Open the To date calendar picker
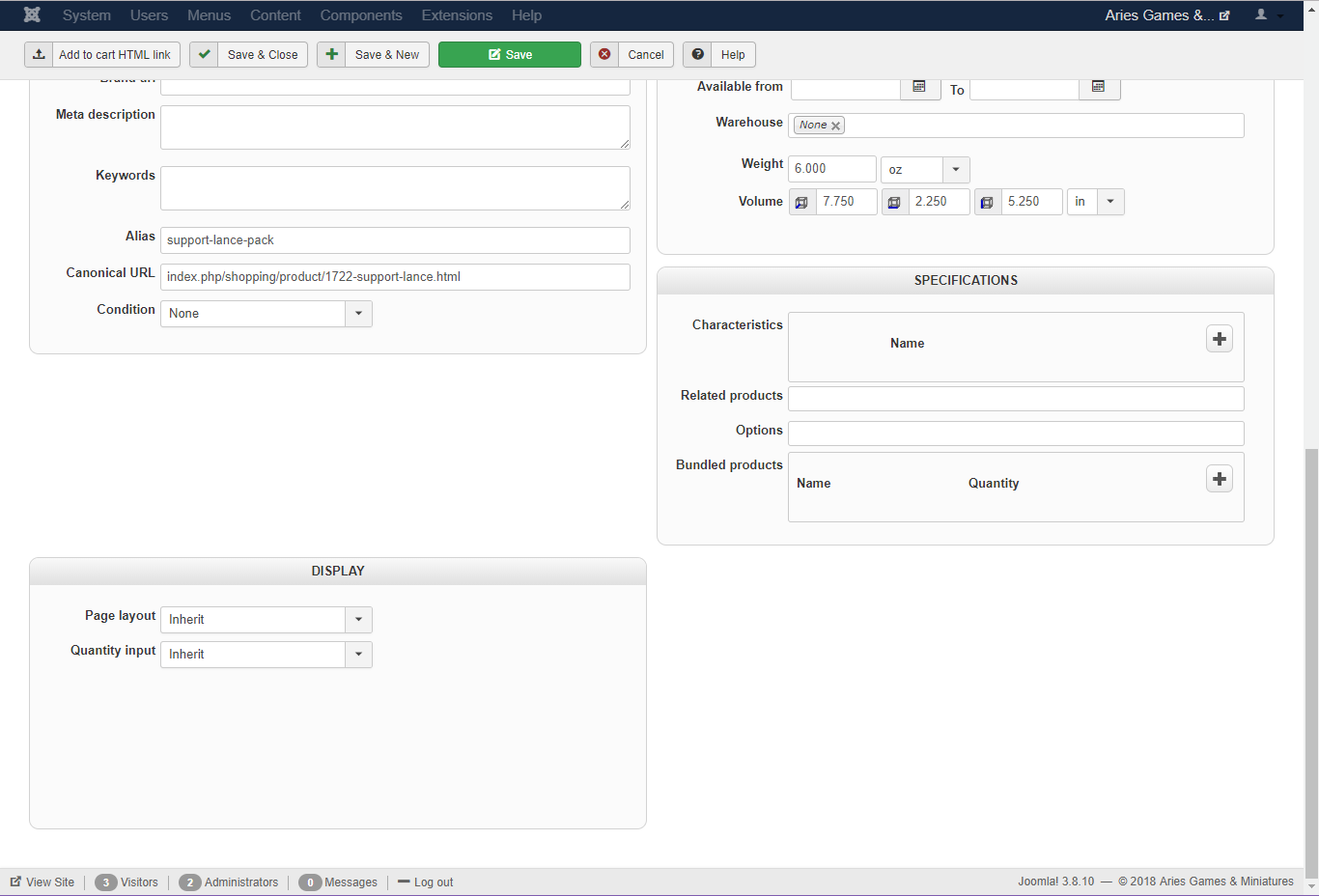The height and width of the screenshot is (896, 1319). (1099, 87)
